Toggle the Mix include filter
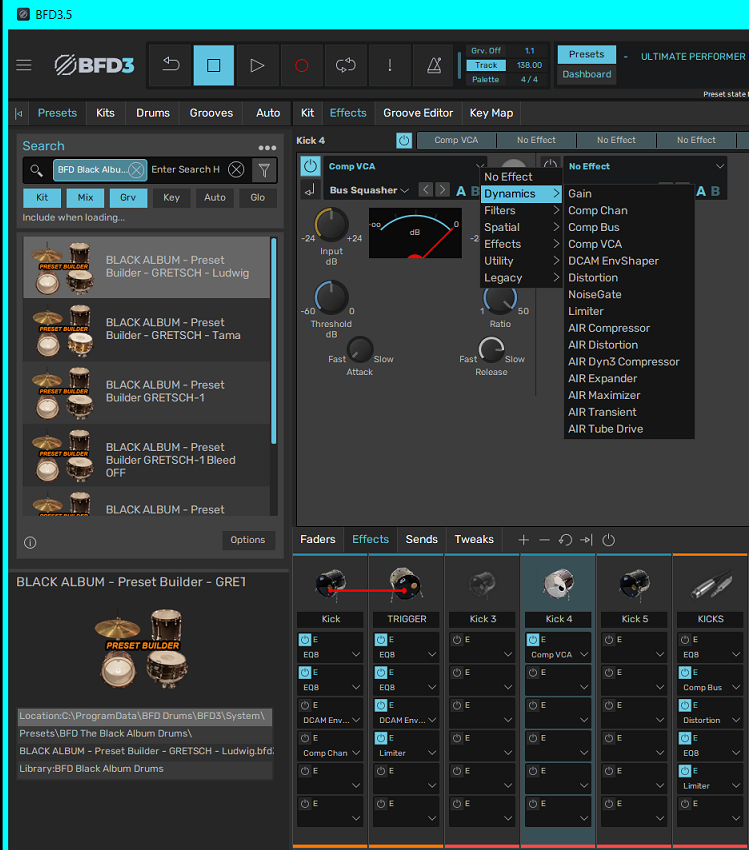Image resolution: width=749 pixels, height=850 pixels. (x=85, y=198)
